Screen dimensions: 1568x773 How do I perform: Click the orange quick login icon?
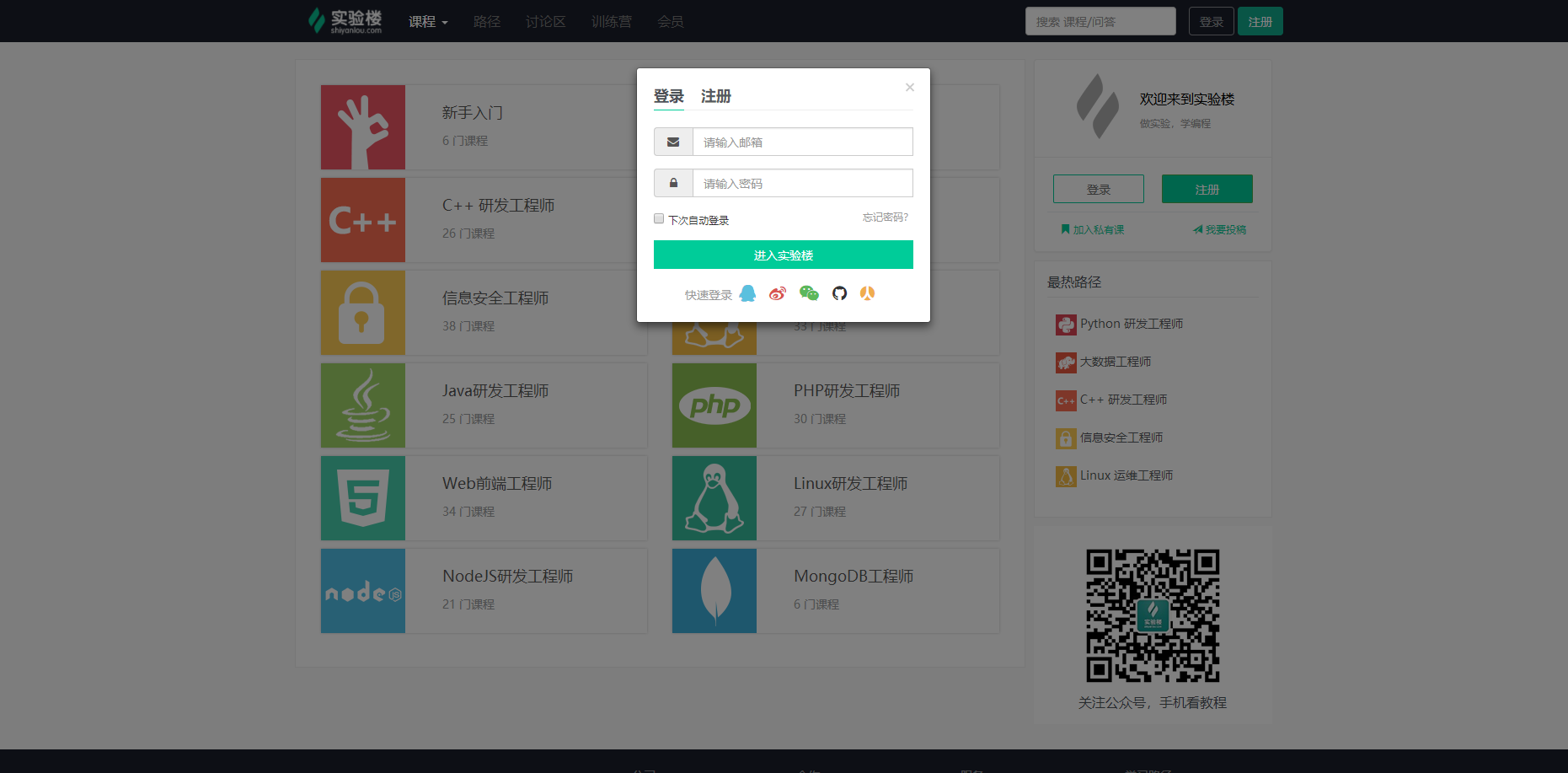coord(867,293)
